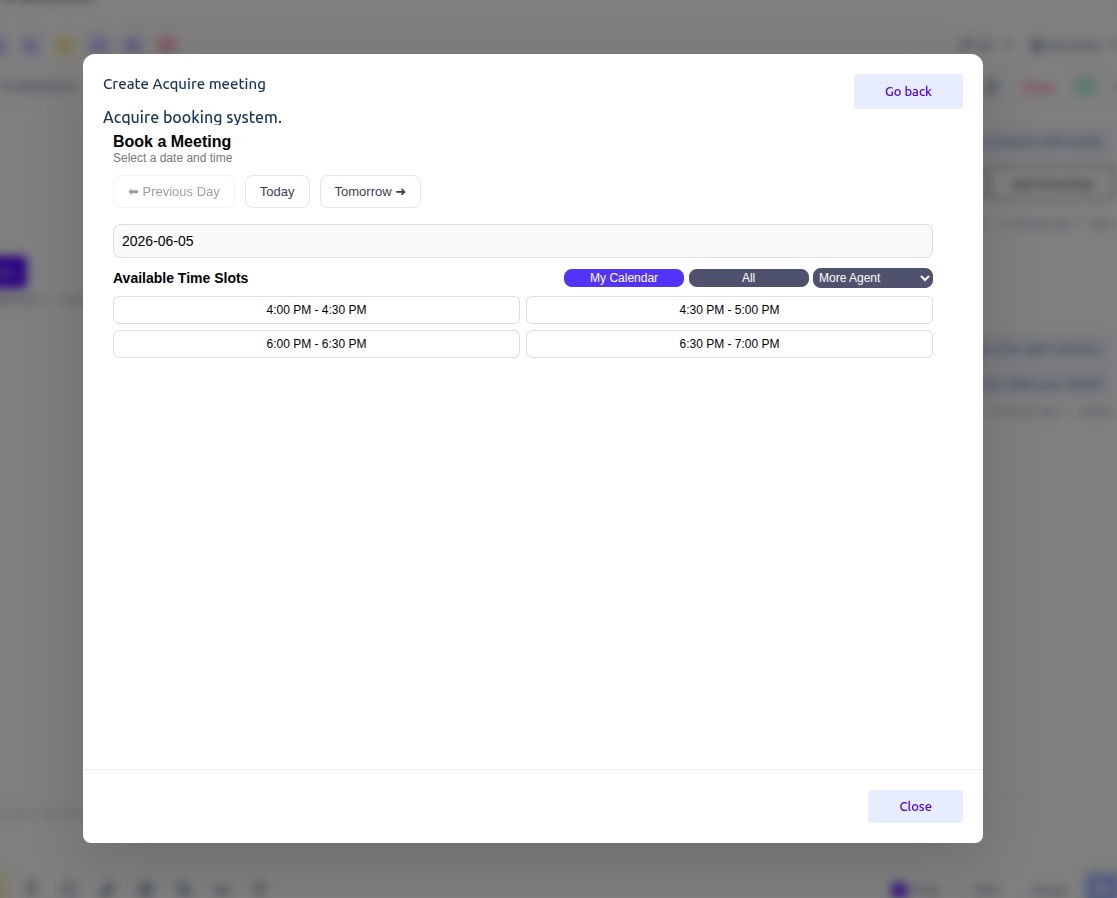Jump to Today's date
Image resolution: width=1117 pixels, height=898 pixels.
277,192
